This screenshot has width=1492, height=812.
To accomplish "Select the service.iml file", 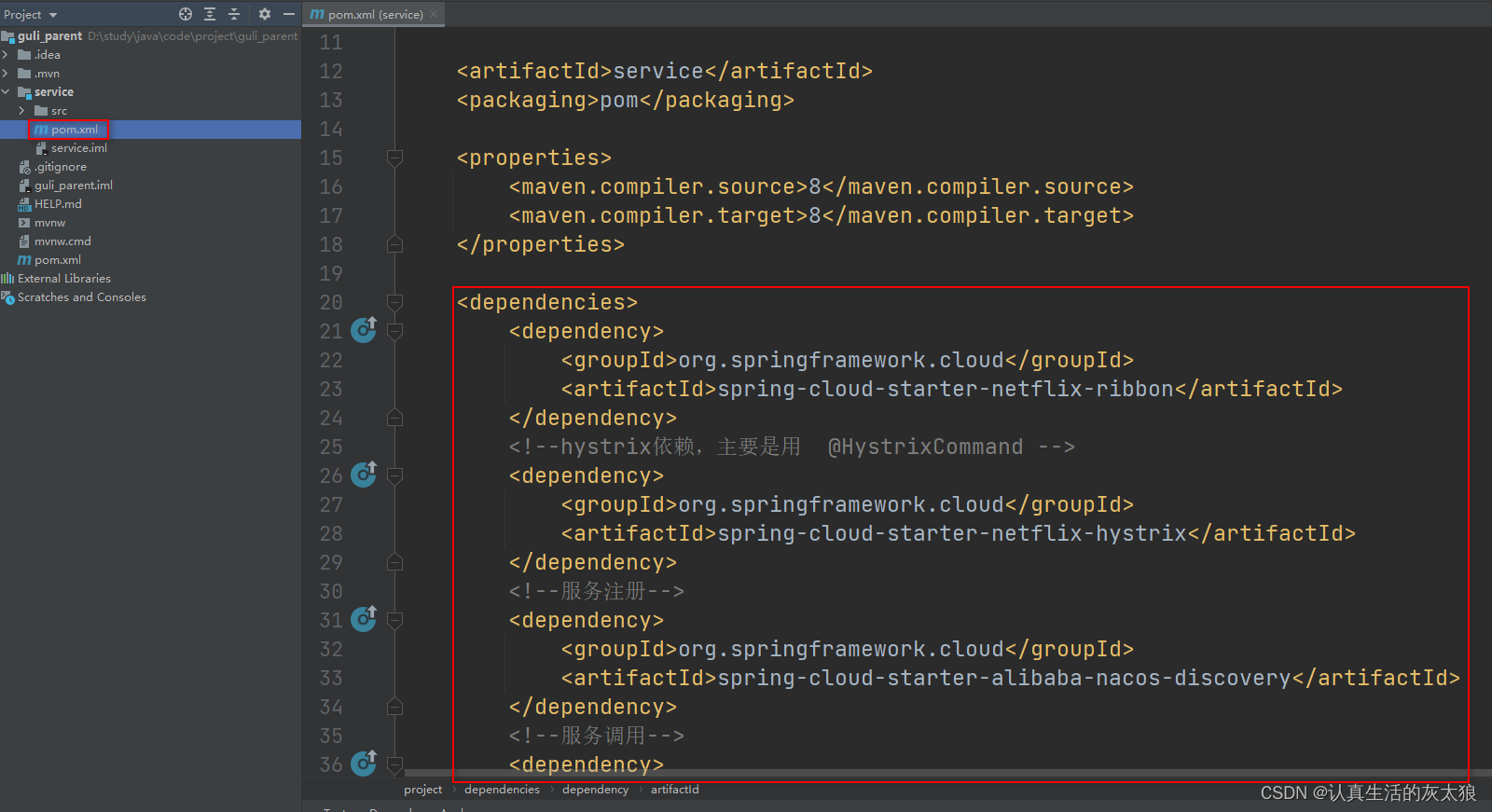I will (72, 148).
